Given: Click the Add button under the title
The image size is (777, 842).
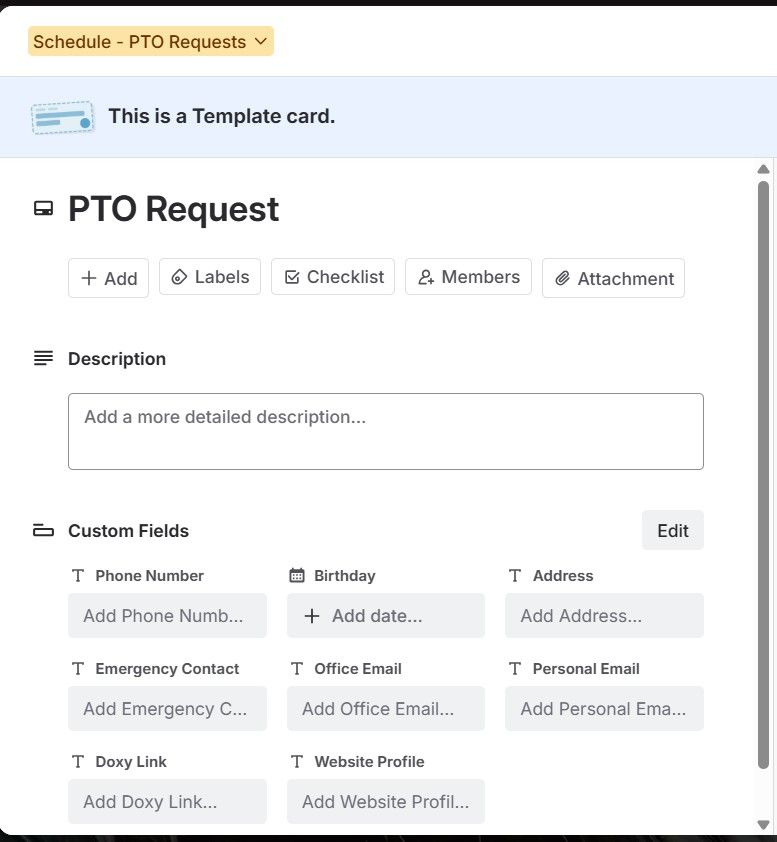Looking at the screenshot, I should pos(108,277).
